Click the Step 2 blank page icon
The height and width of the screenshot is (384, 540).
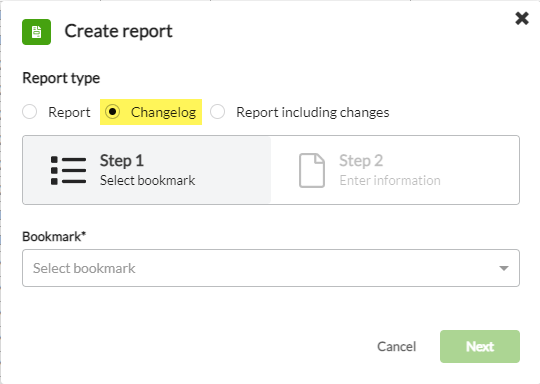point(312,170)
